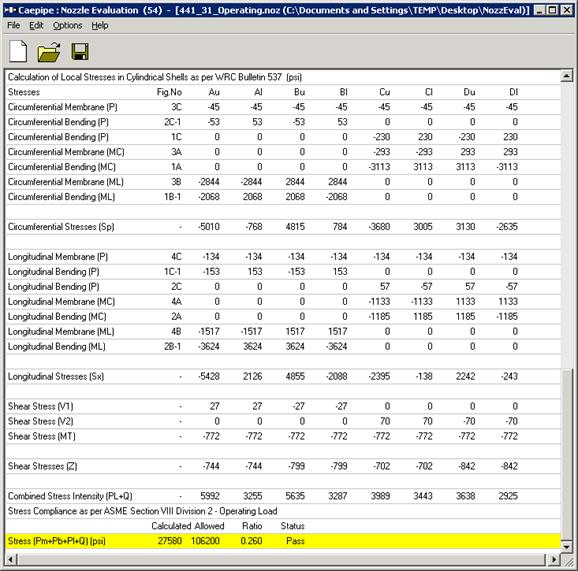Screen dimensions: 578x571
Task: Click the vertical scrollbar down arrow
Action: (x=567, y=547)
